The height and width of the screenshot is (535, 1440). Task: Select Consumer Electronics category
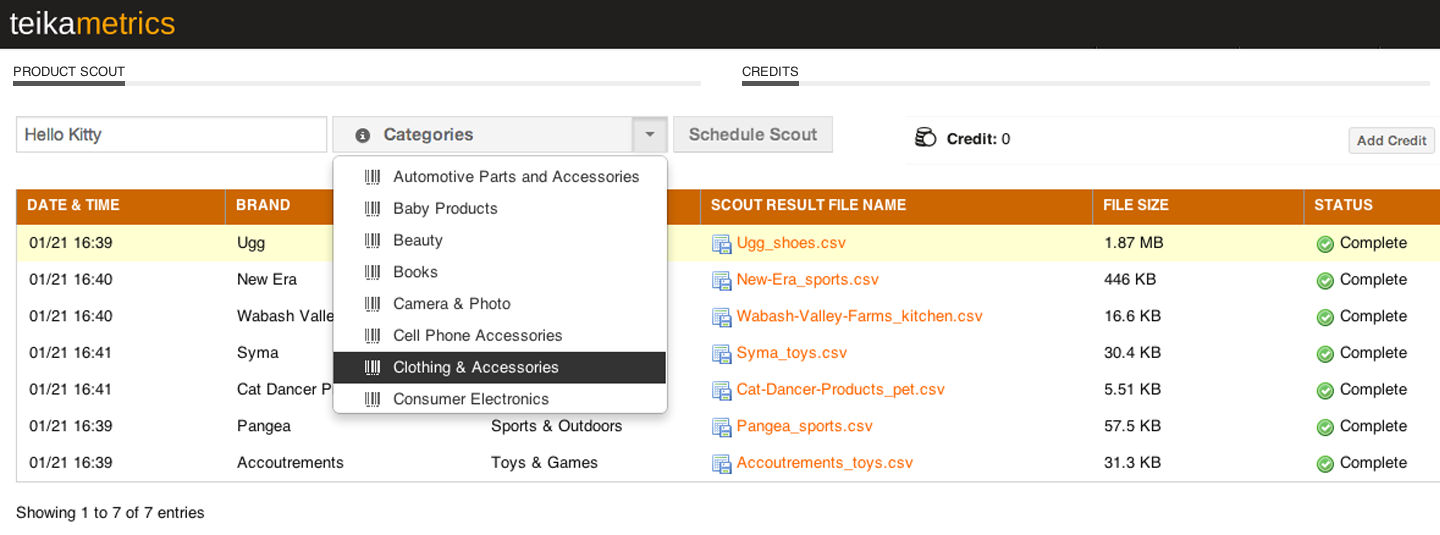click(x=500, y=399)
